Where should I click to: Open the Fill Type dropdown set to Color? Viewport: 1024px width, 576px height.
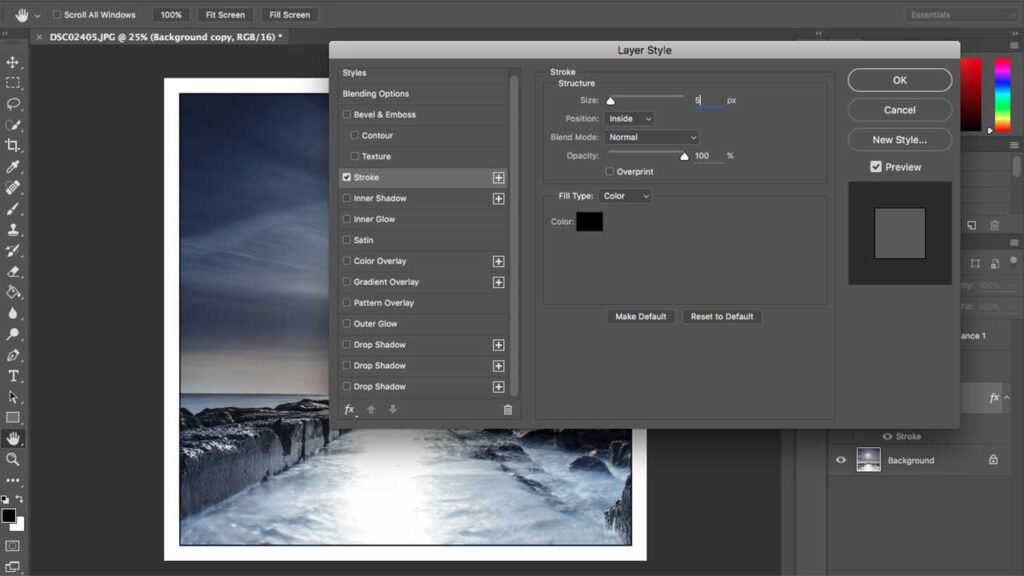[626, 196]
